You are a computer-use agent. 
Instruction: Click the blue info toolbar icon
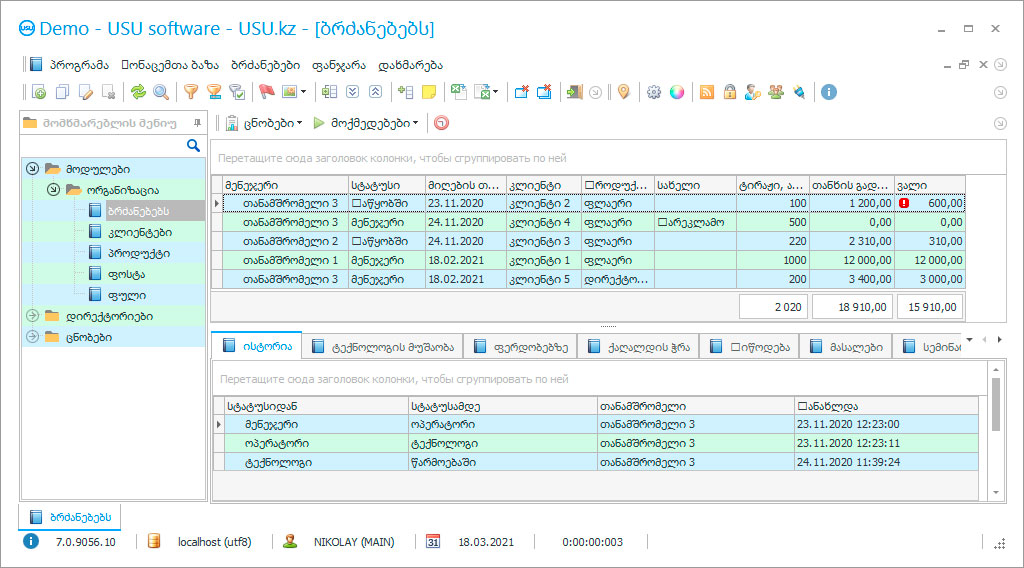(828, 92)
